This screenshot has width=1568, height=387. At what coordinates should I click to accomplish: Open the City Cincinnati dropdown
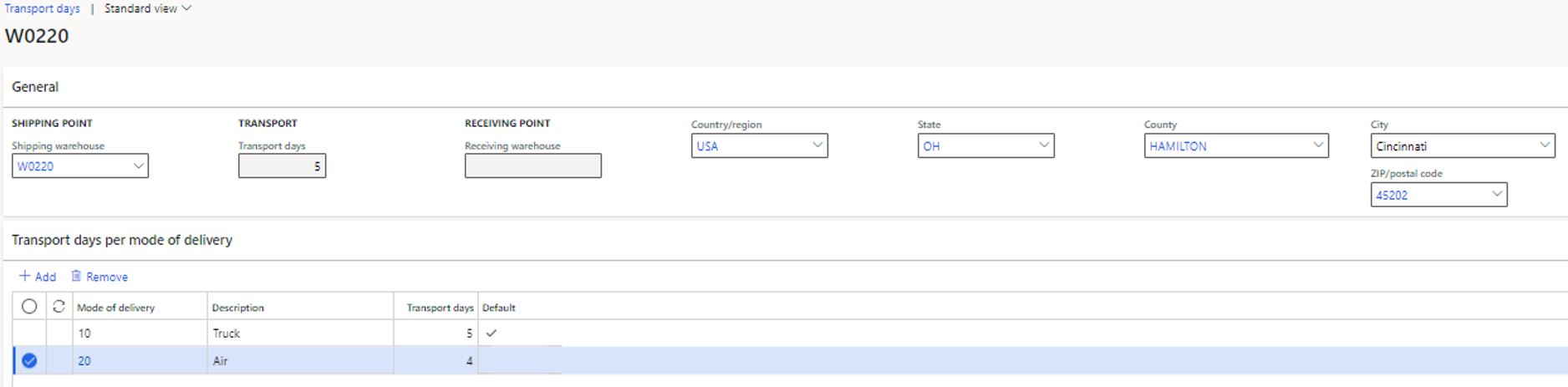click(x=1544, y=145)
